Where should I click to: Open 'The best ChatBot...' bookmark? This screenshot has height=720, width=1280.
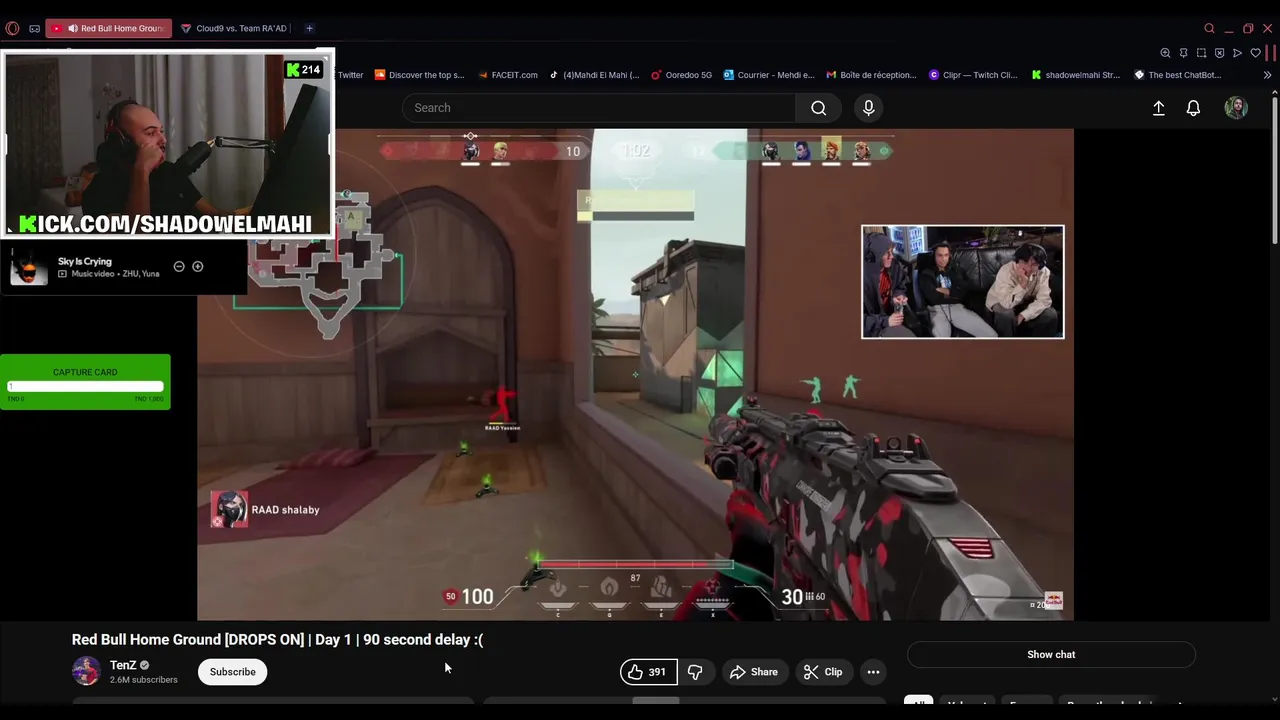[1178, 75]
